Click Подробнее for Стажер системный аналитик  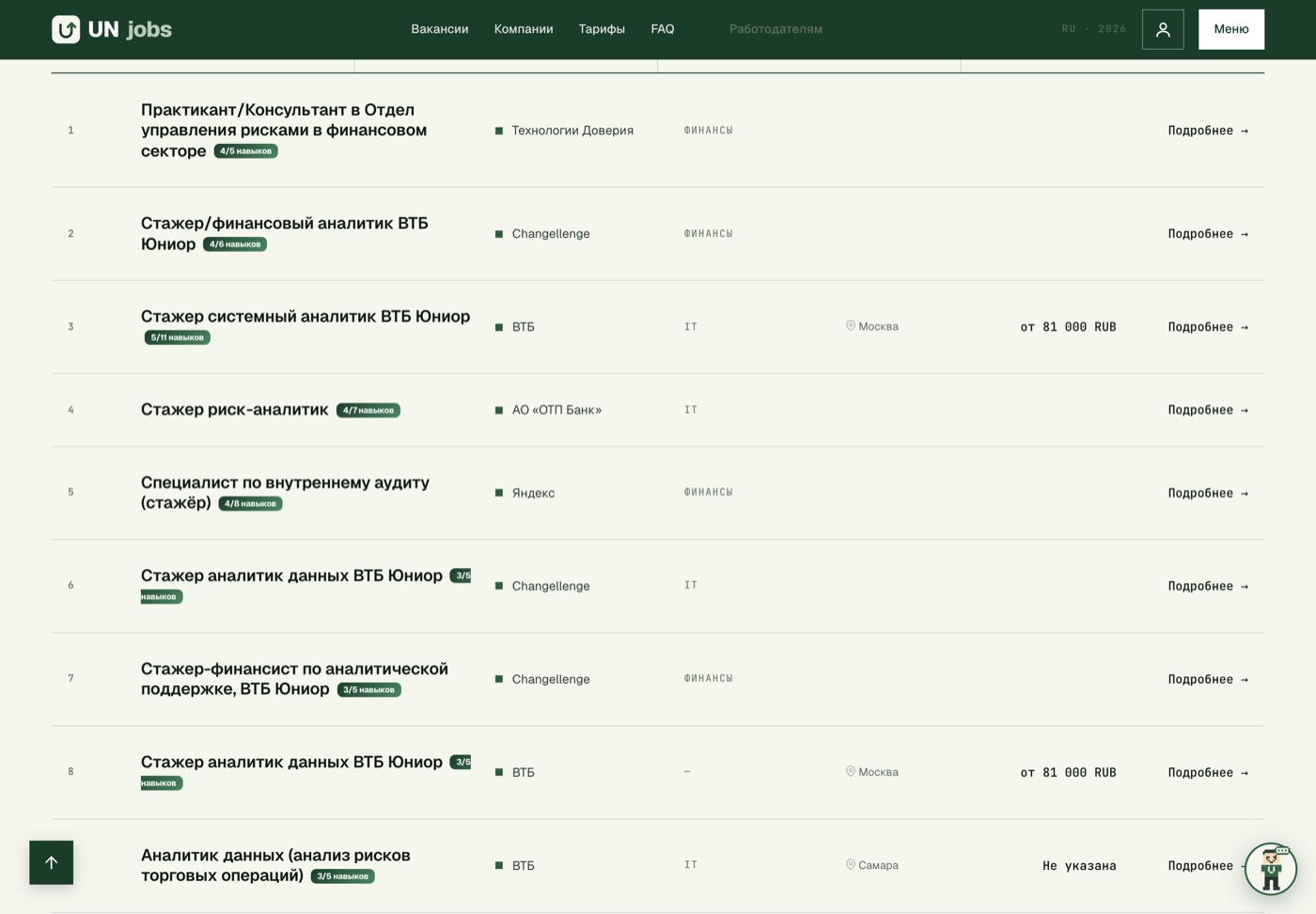tap(1208, 327)
